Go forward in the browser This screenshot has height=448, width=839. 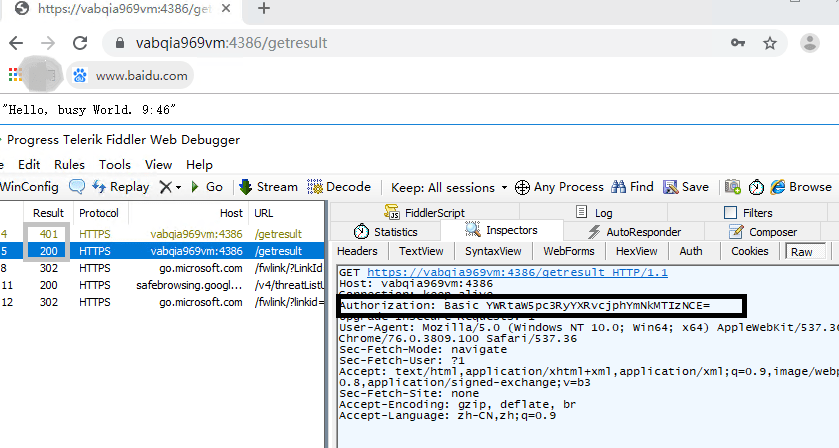[x=48, y=43]
